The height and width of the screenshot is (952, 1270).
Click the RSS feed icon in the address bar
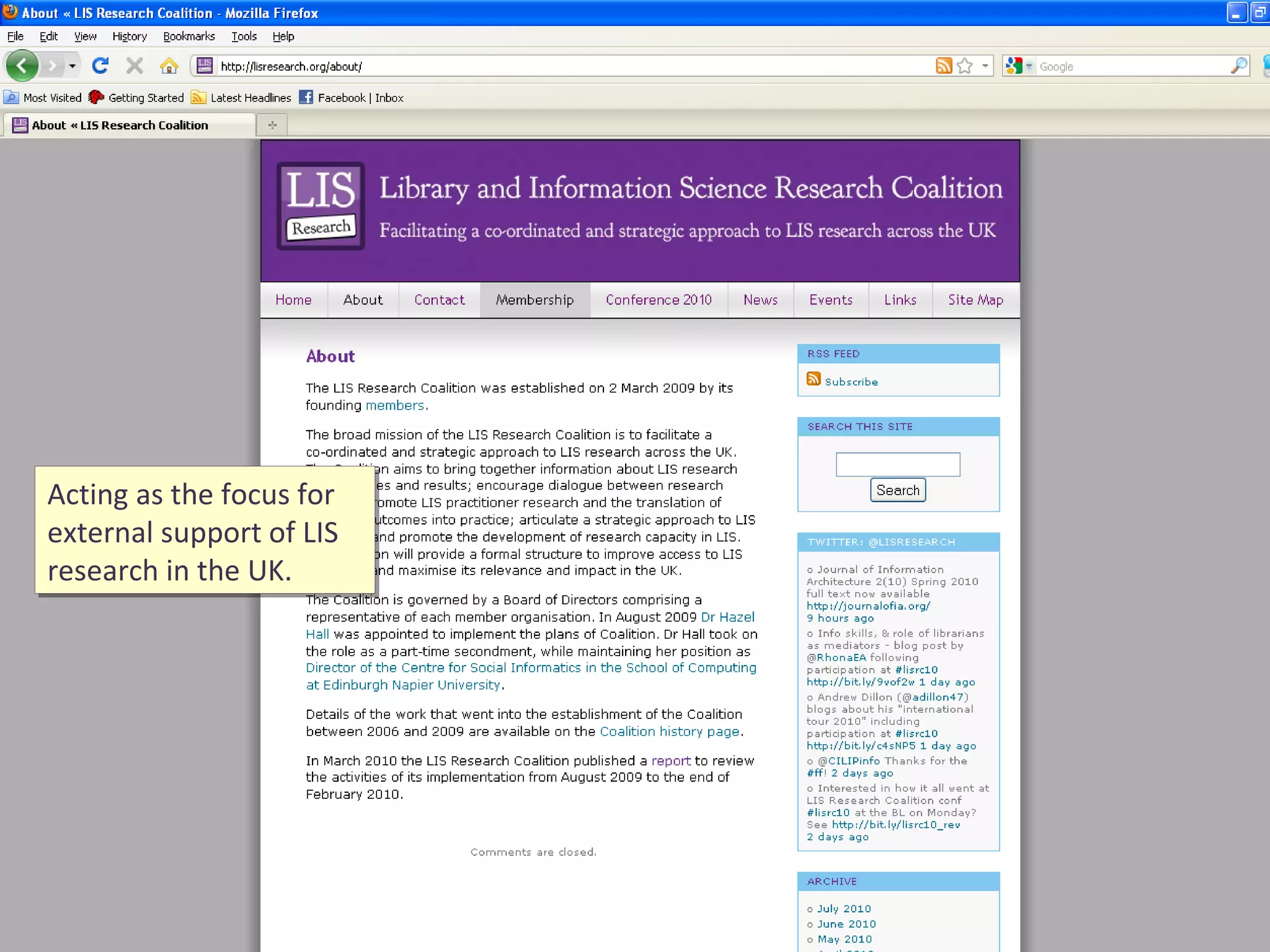tap(944, 66)
